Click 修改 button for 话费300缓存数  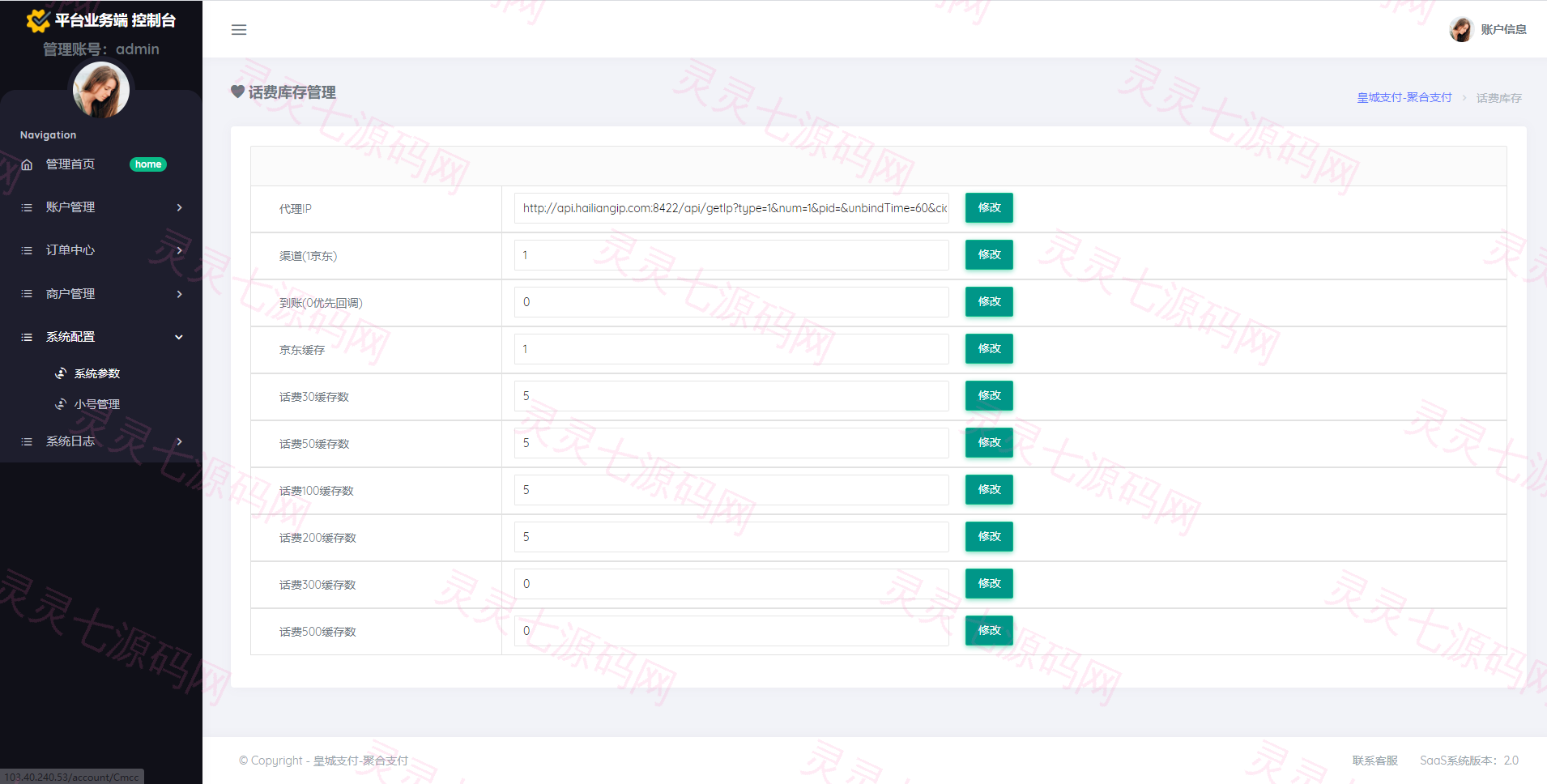click(x=989, y=583)
